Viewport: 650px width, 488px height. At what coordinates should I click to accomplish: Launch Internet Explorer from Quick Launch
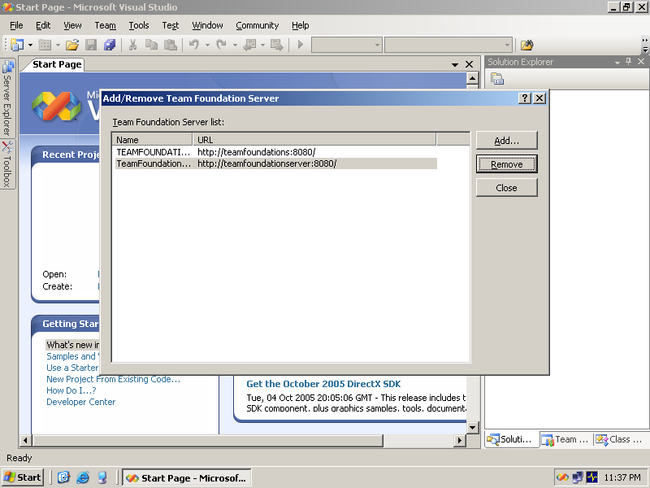point(83,478)
